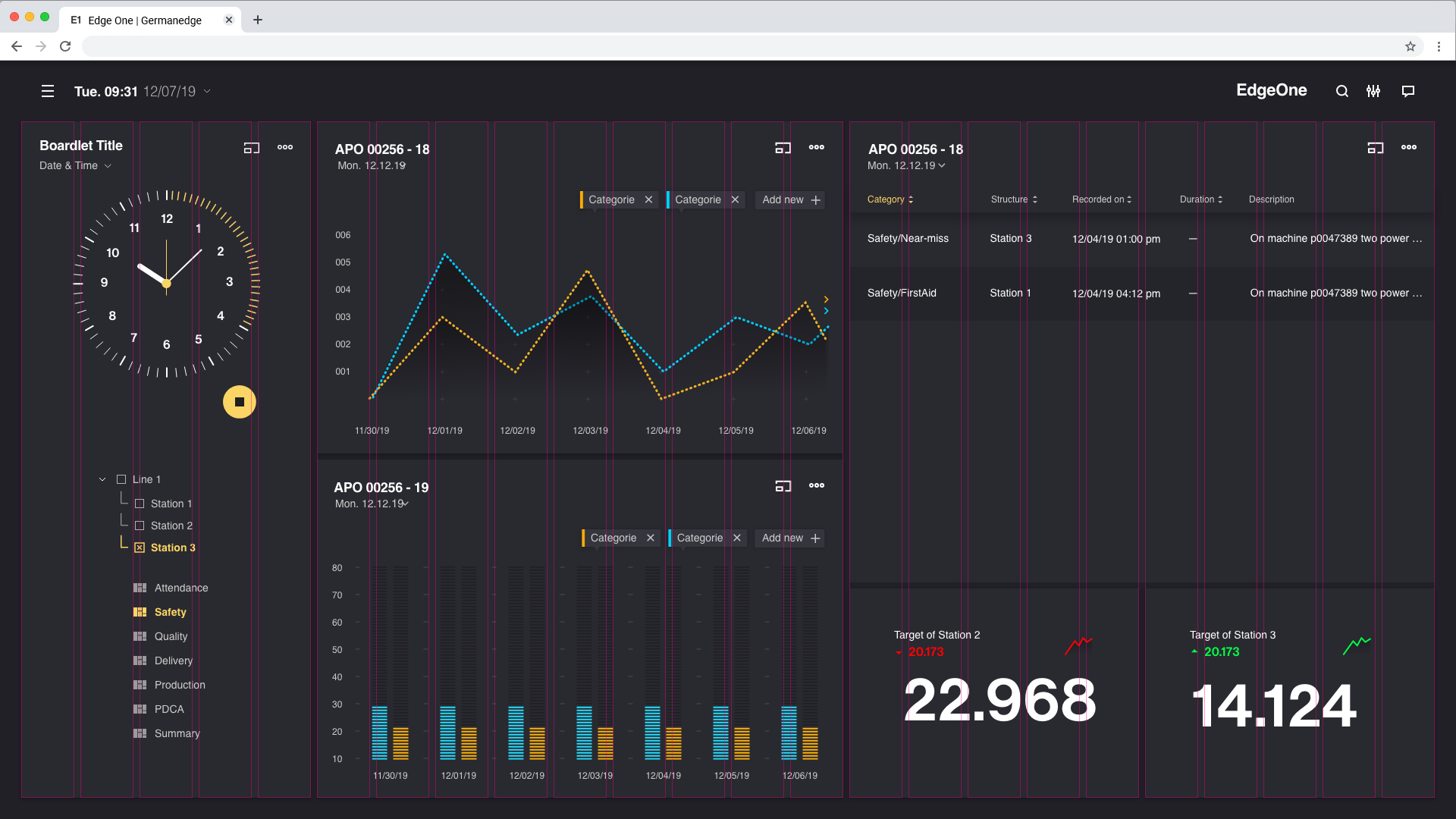Click the orange chart scroll arrow
Screen dimensions: 1456x819
(x=826, y=300)
